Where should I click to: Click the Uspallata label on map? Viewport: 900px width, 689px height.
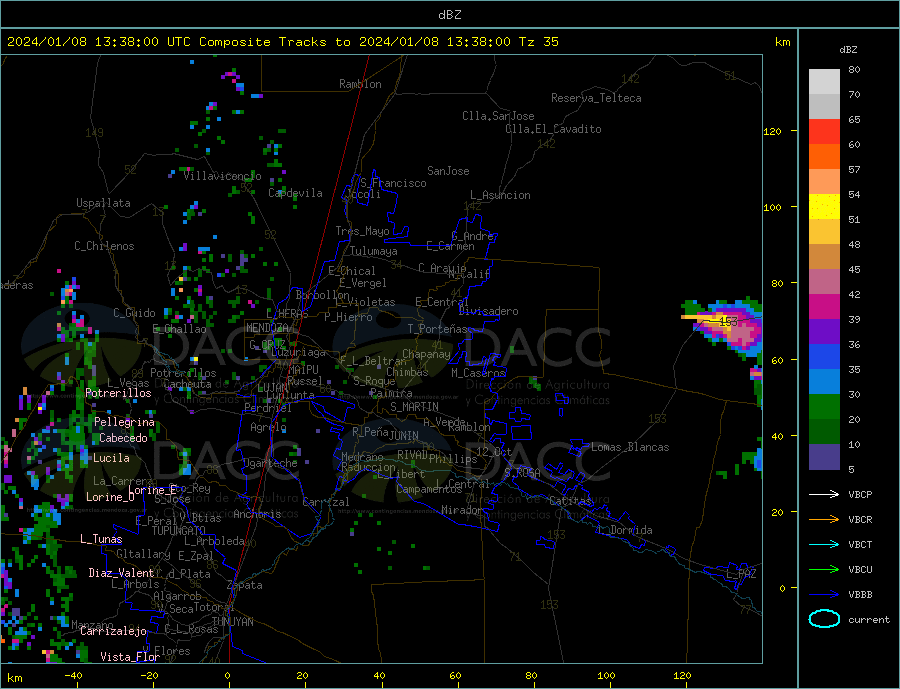click(103, 203)
